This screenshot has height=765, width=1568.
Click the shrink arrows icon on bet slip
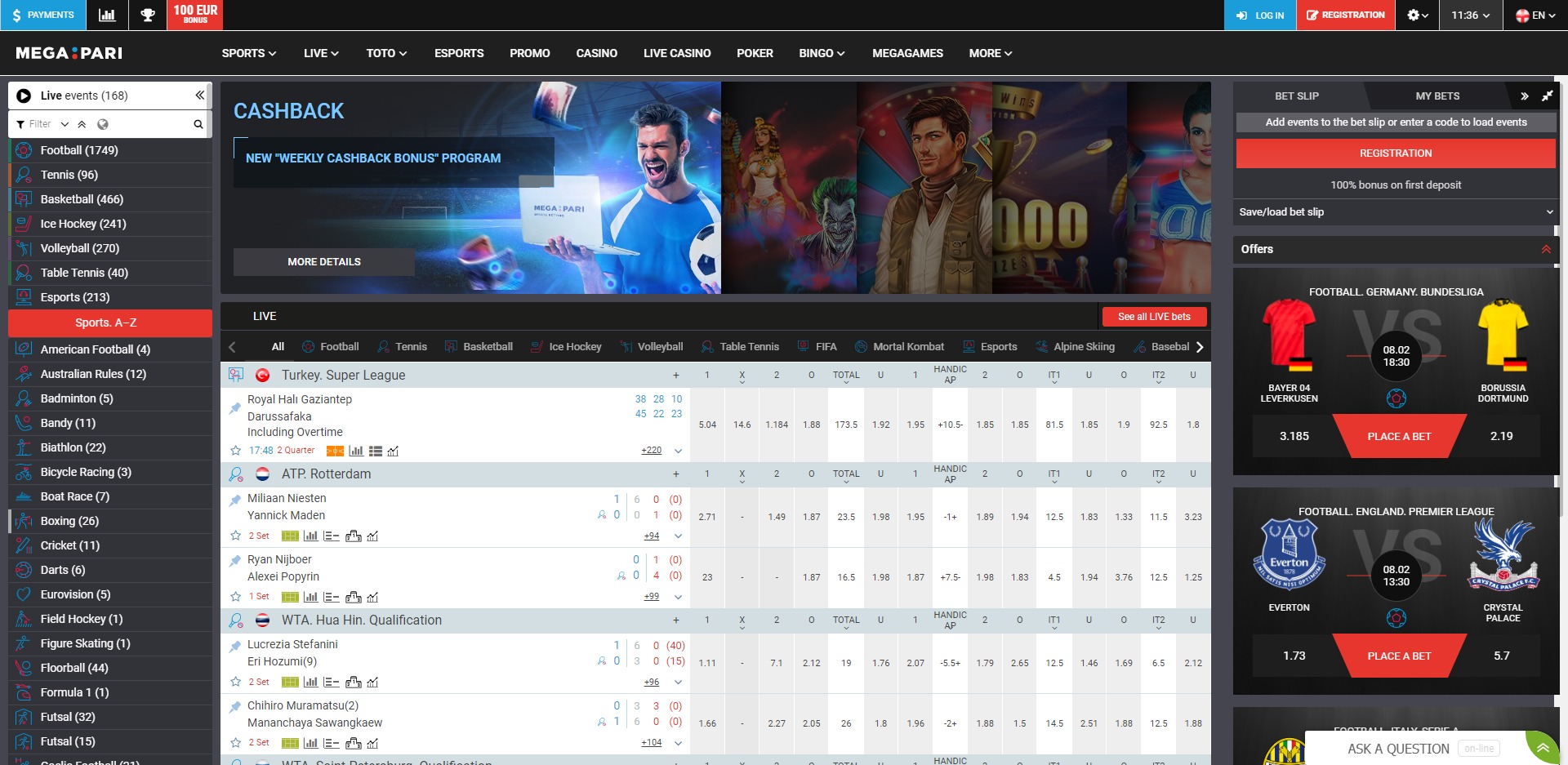(1547, 96)
